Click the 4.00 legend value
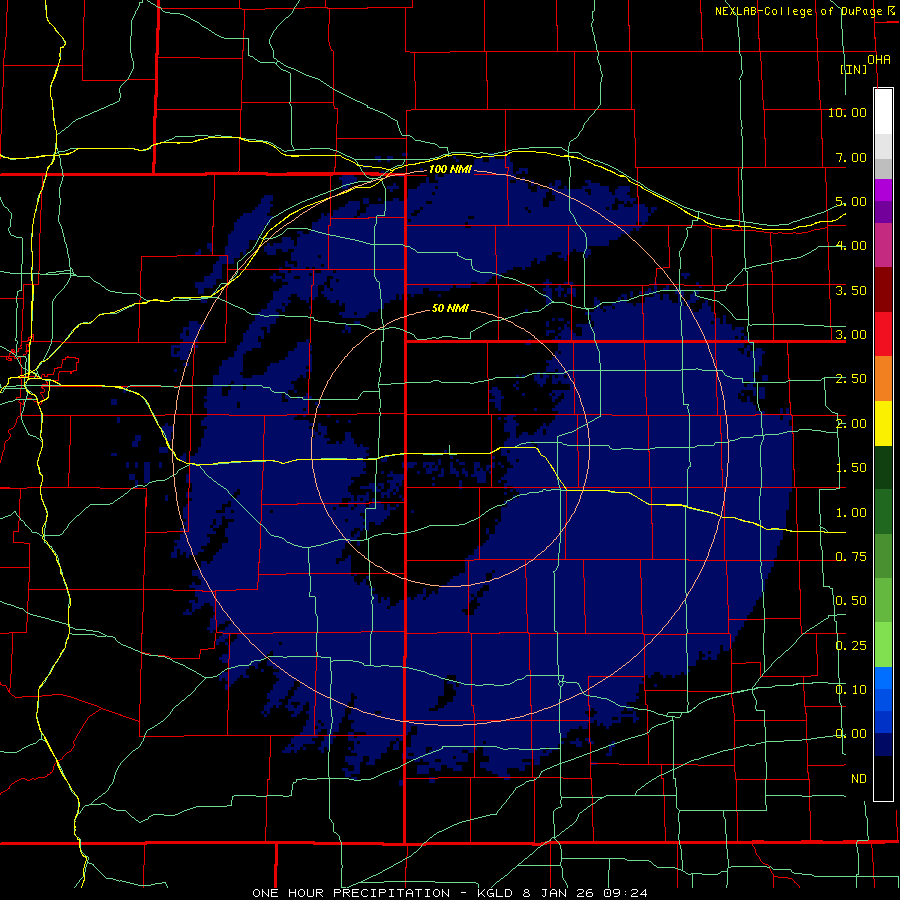 point(851,246)
